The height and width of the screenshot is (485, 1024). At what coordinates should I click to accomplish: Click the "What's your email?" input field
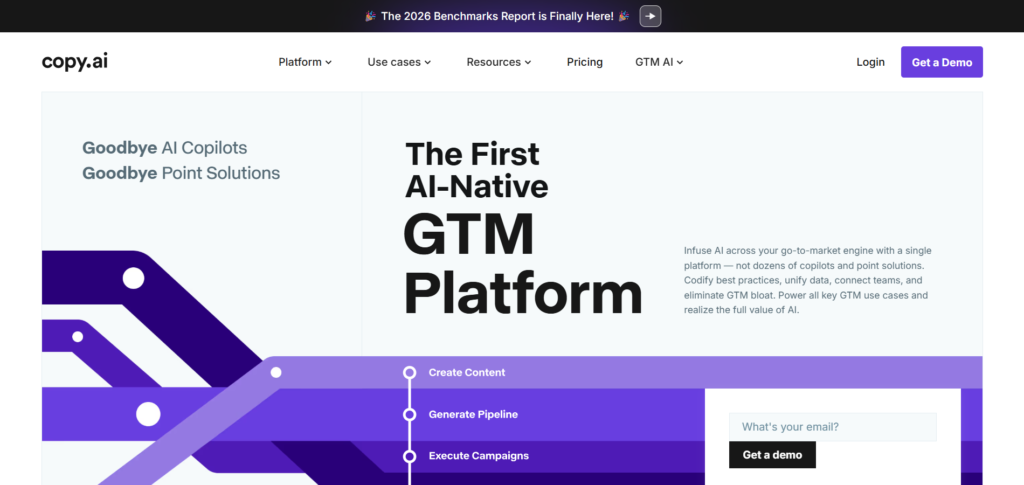point(832,427)
